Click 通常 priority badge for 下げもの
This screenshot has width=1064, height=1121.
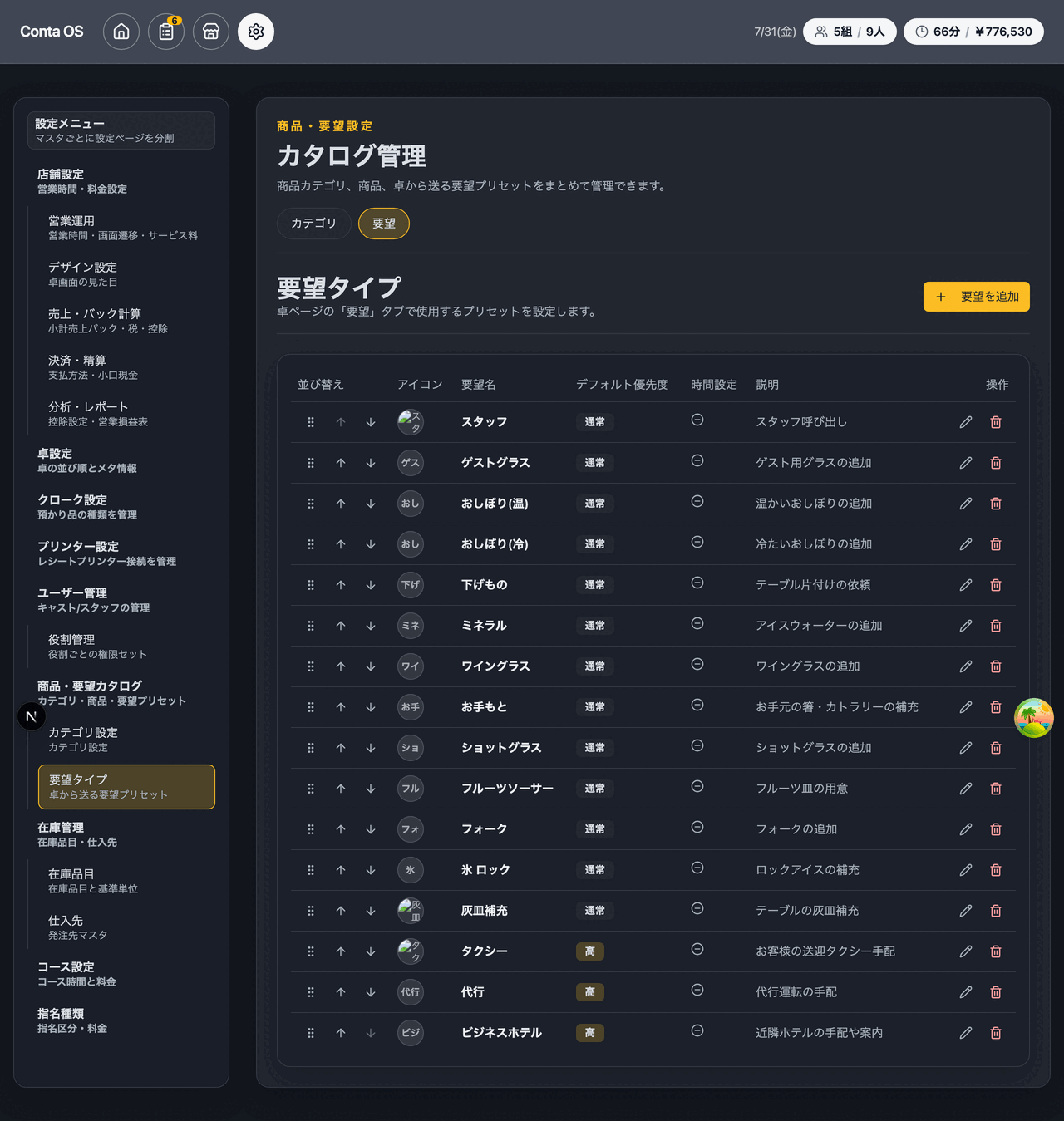click(x=595, y=585)
